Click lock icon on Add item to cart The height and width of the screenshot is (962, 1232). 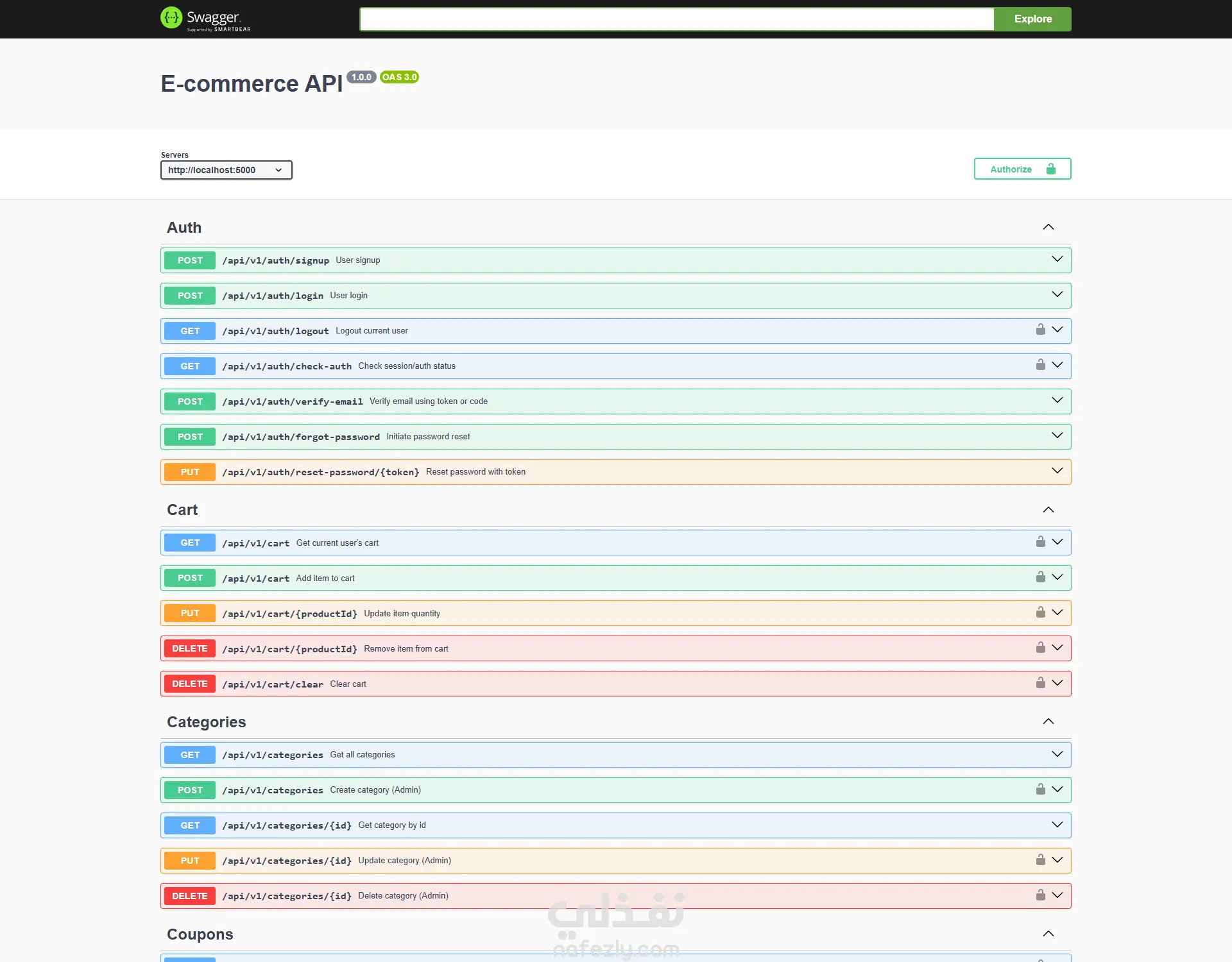click(1040, 577)
